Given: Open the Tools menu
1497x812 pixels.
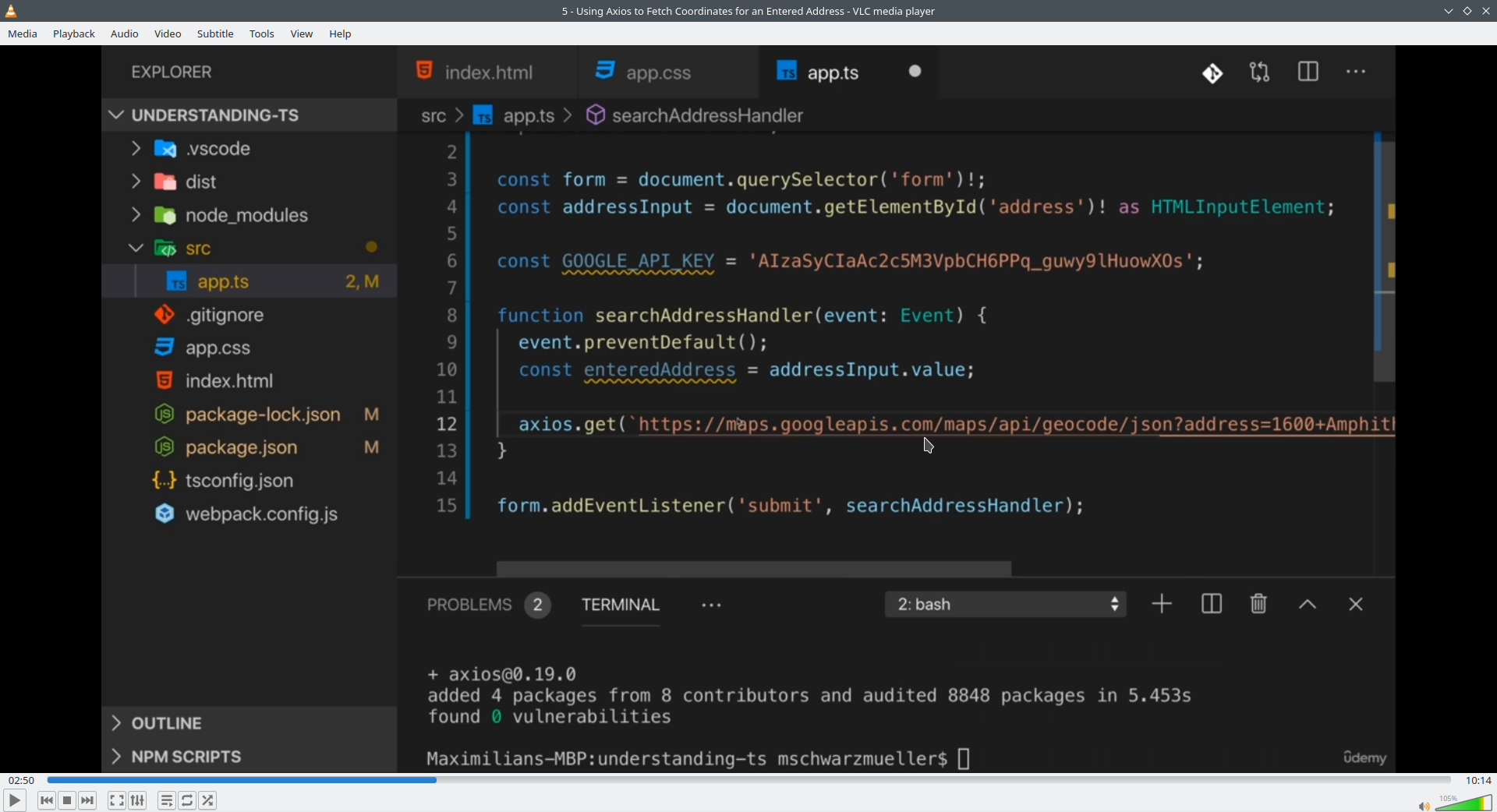Looking at the screenshot, I should tap(262, 34).
